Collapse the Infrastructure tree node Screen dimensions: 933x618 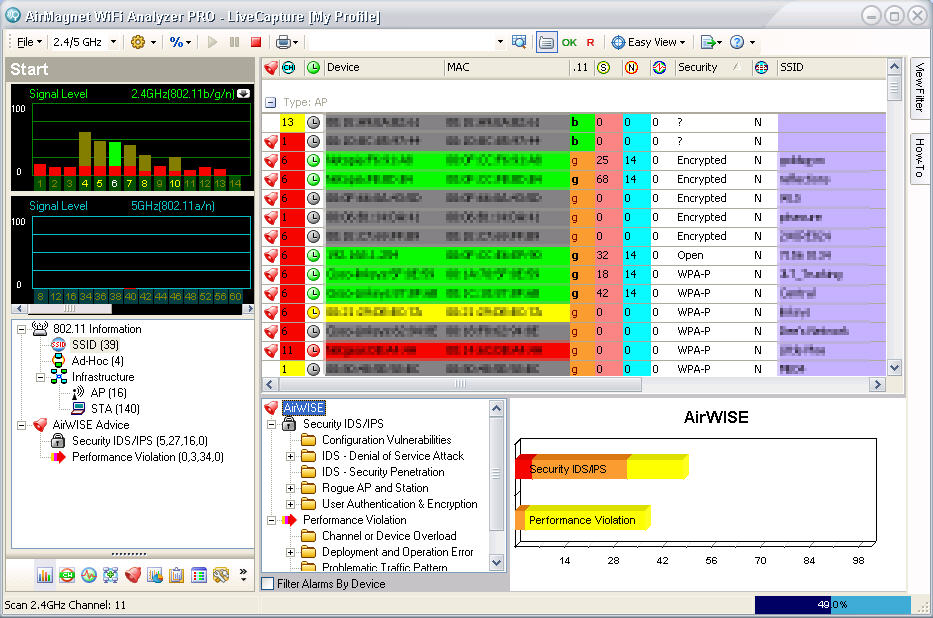[x=40, y=377]
